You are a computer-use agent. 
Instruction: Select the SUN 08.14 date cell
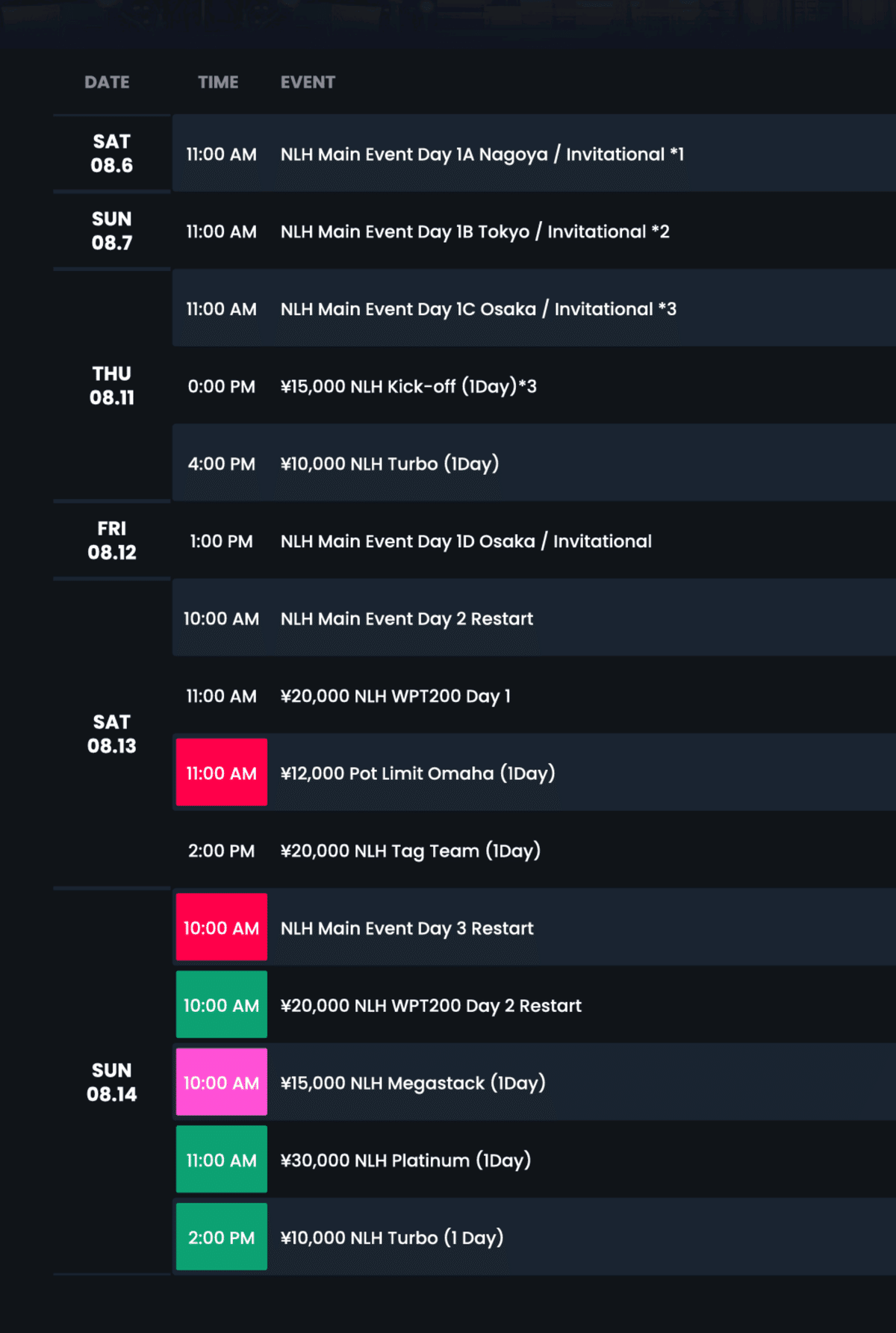coord(112,1081)
